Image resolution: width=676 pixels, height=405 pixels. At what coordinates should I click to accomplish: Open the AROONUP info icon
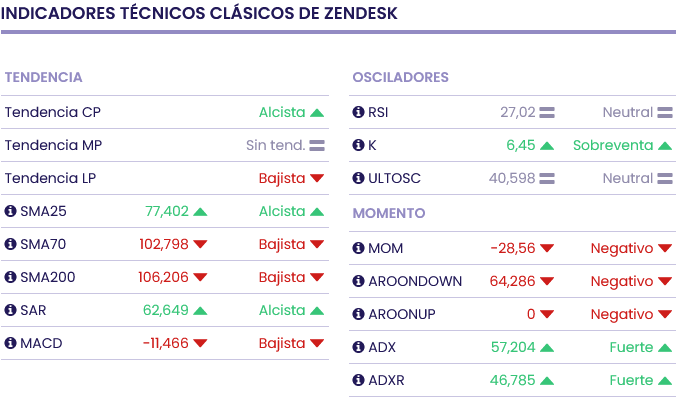tap(359, 315)
